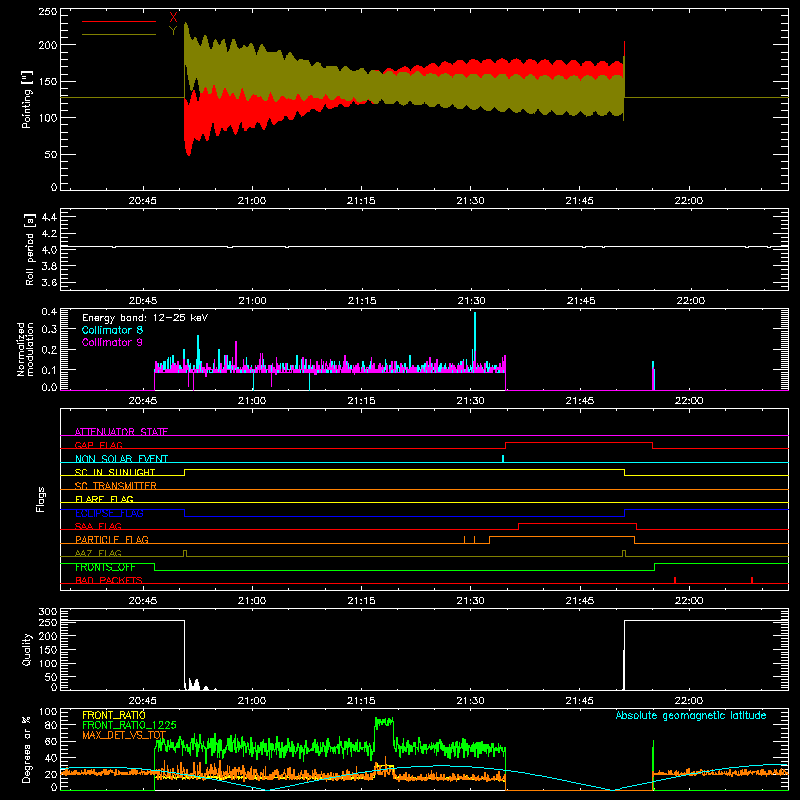Select the orange MAX_DET_VS_TOT legend entry

[x=124, y=735]
